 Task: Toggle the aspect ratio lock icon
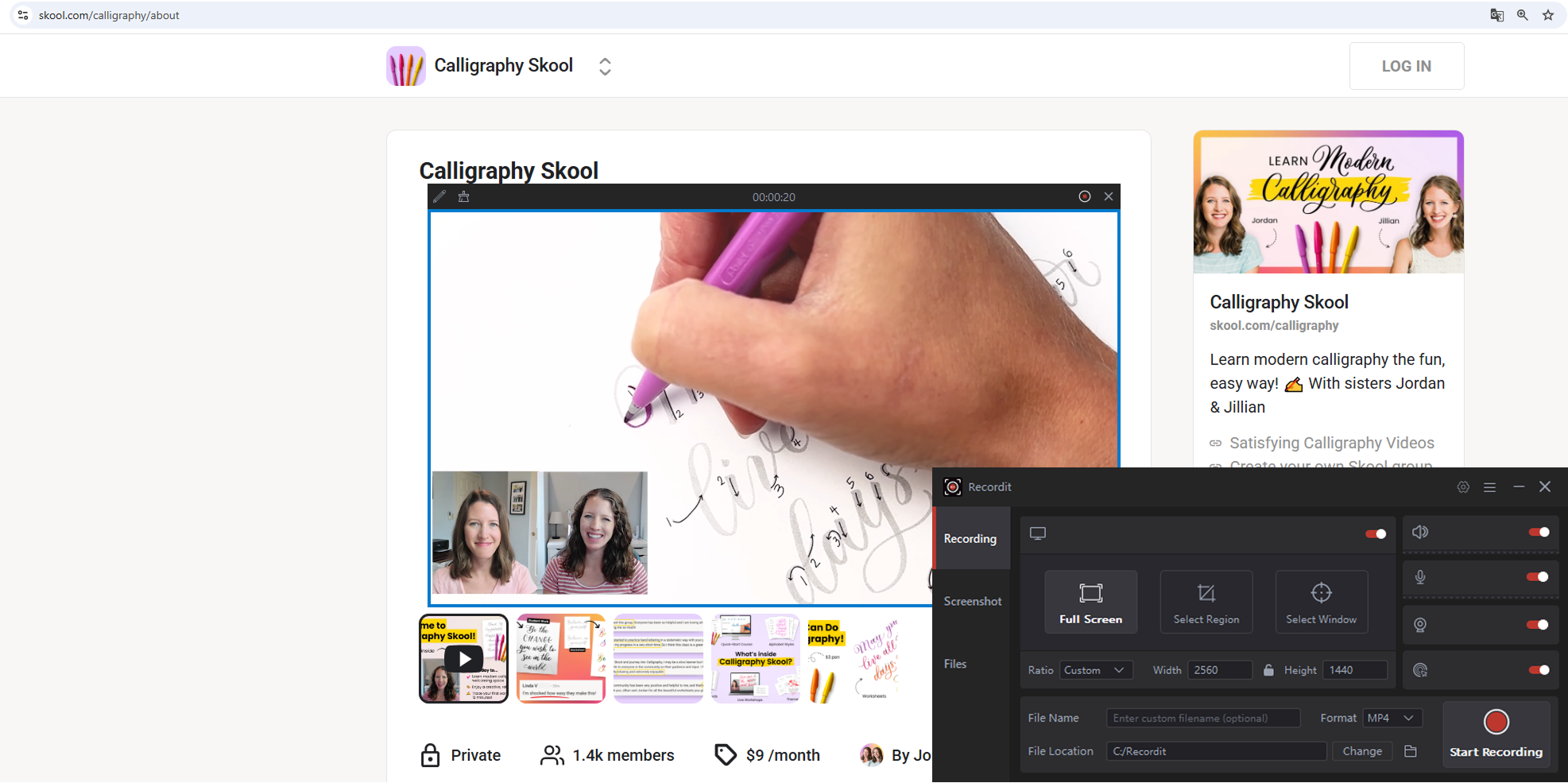[x=1268, y=670]
